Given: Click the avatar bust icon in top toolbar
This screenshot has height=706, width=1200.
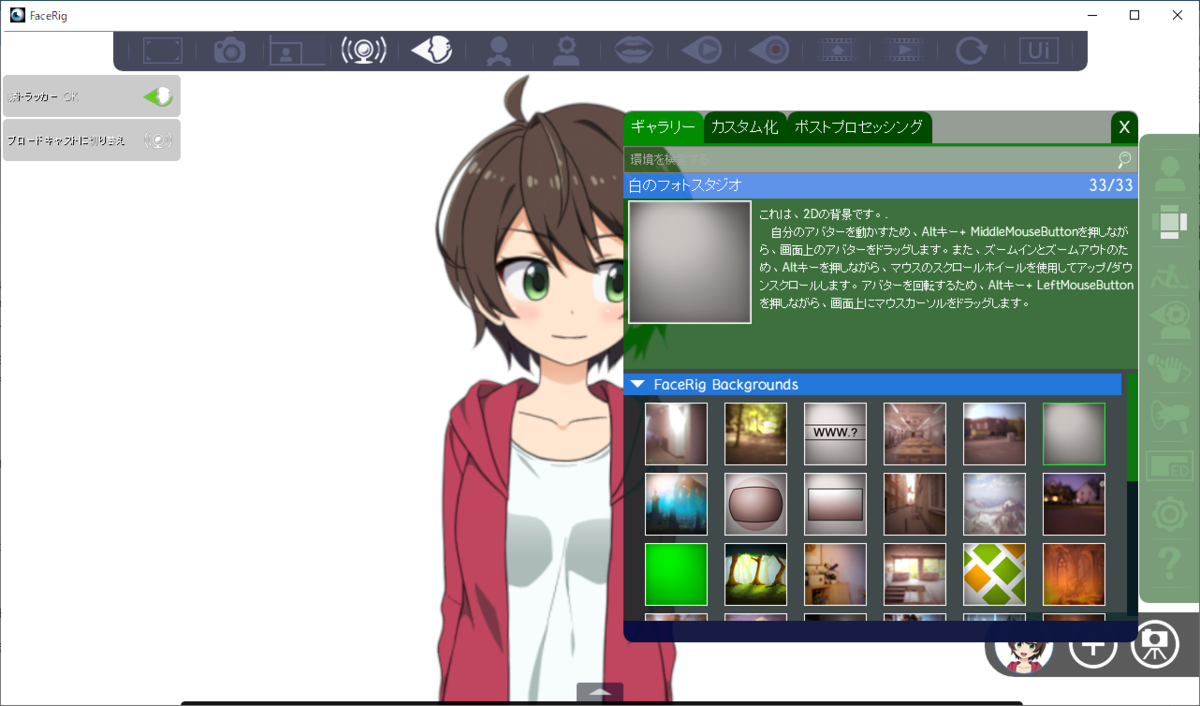Looking at the screenshot, I should click(498, 50).
